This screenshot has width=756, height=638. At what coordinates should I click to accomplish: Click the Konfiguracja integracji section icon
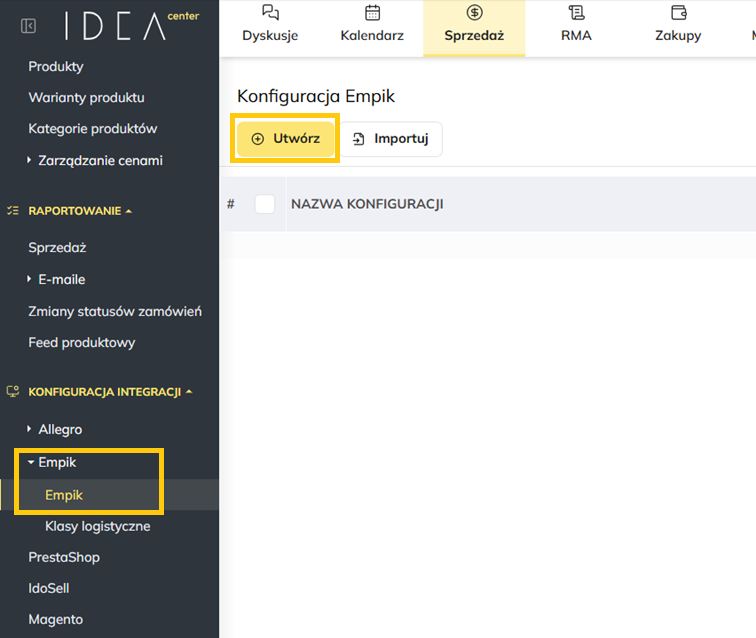[13, 392]
